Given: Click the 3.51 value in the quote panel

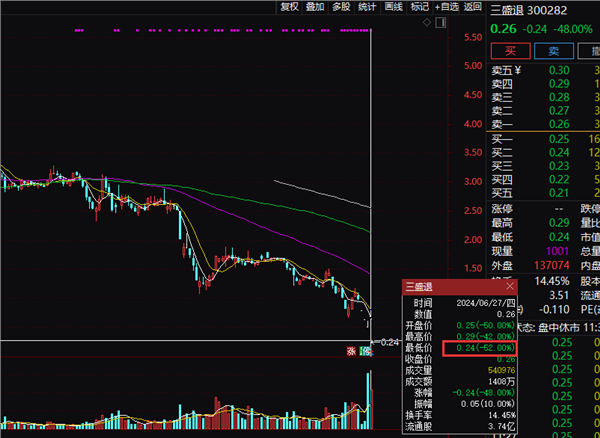Looking at the screenshot, I should [x=559, y=295].
